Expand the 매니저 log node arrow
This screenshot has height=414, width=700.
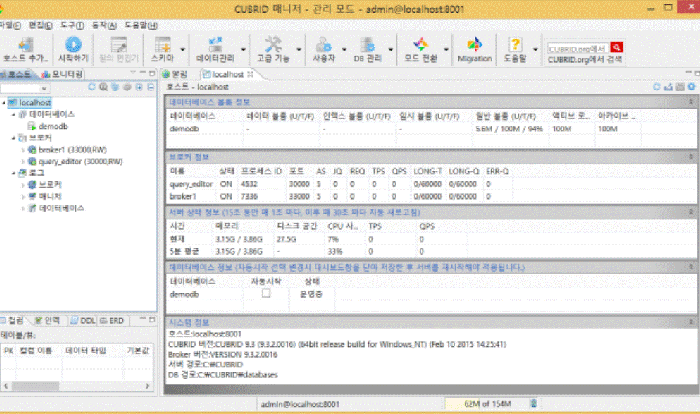pos(23,197)
